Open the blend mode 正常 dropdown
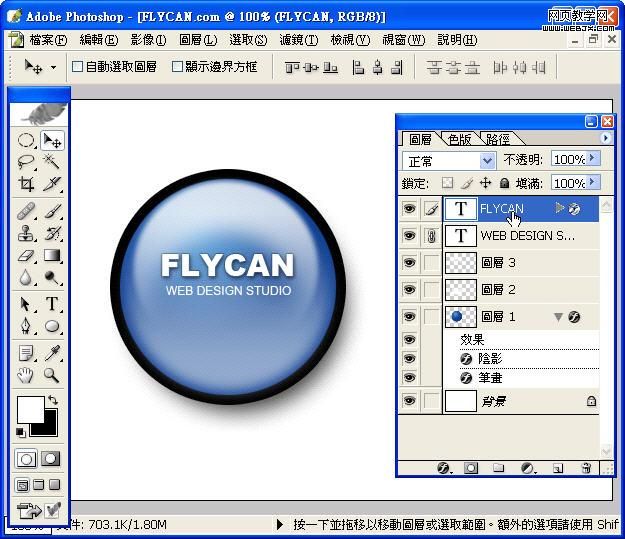 [487, 160]
